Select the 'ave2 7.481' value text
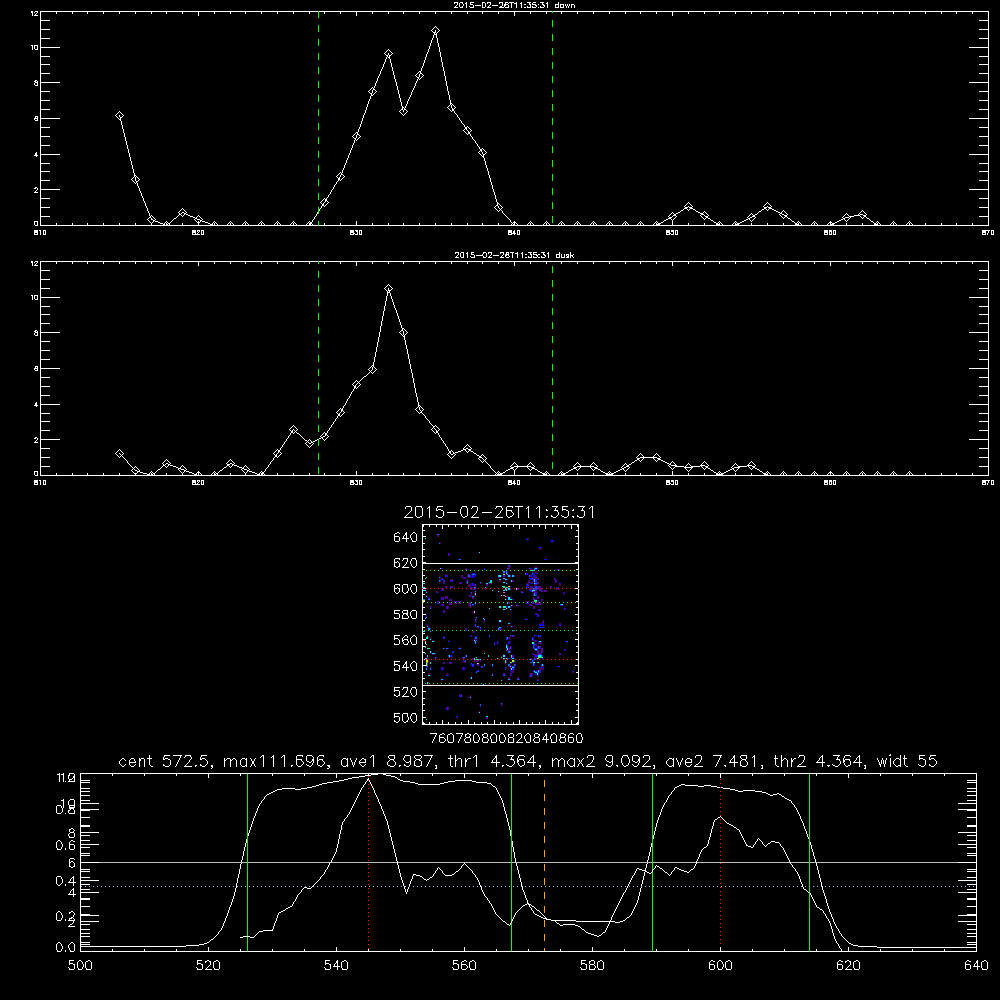1000x1000 pixels. 713,761
